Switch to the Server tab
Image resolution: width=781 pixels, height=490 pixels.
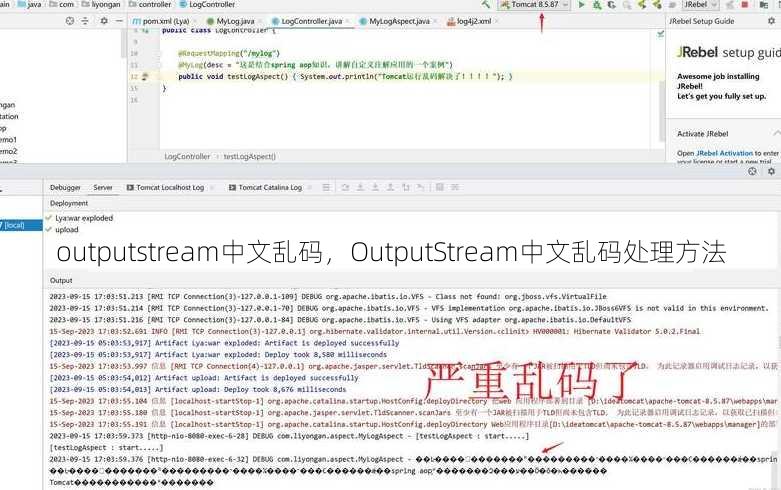point(103,188)
